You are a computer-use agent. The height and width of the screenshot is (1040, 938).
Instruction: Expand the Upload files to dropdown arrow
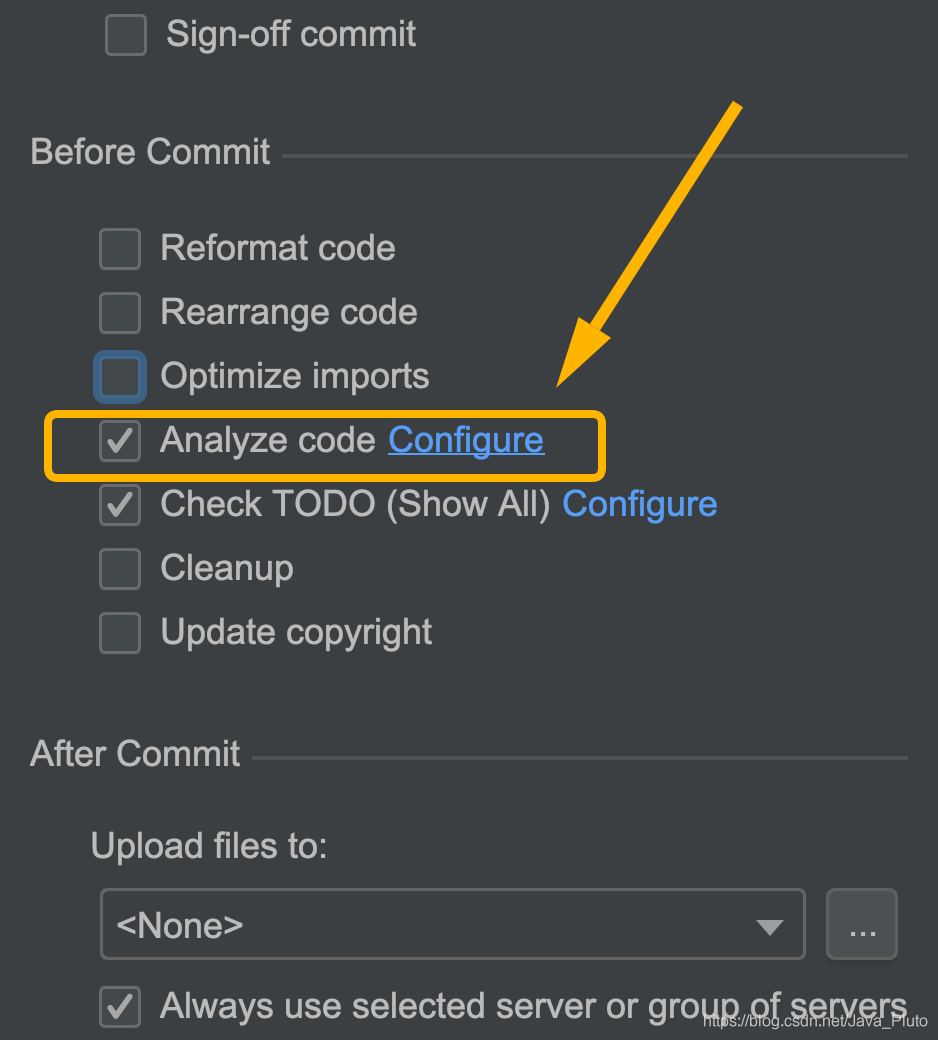[x=769, y=926]
